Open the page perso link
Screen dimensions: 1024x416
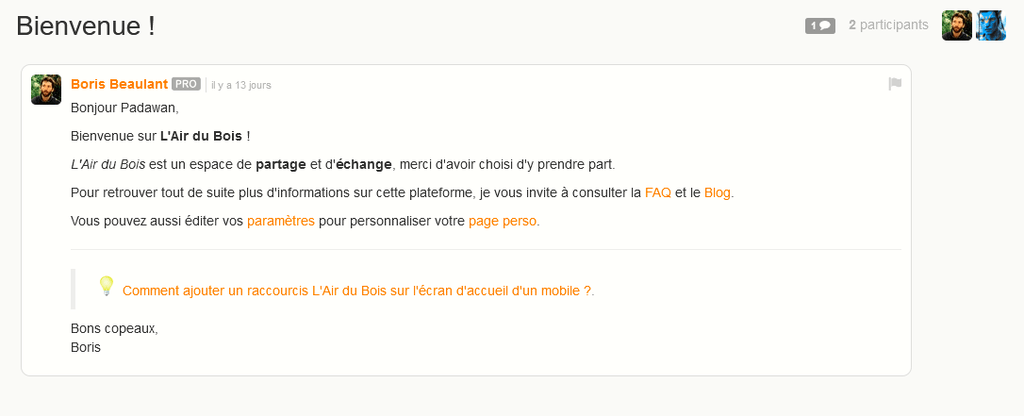coord(502,221)
